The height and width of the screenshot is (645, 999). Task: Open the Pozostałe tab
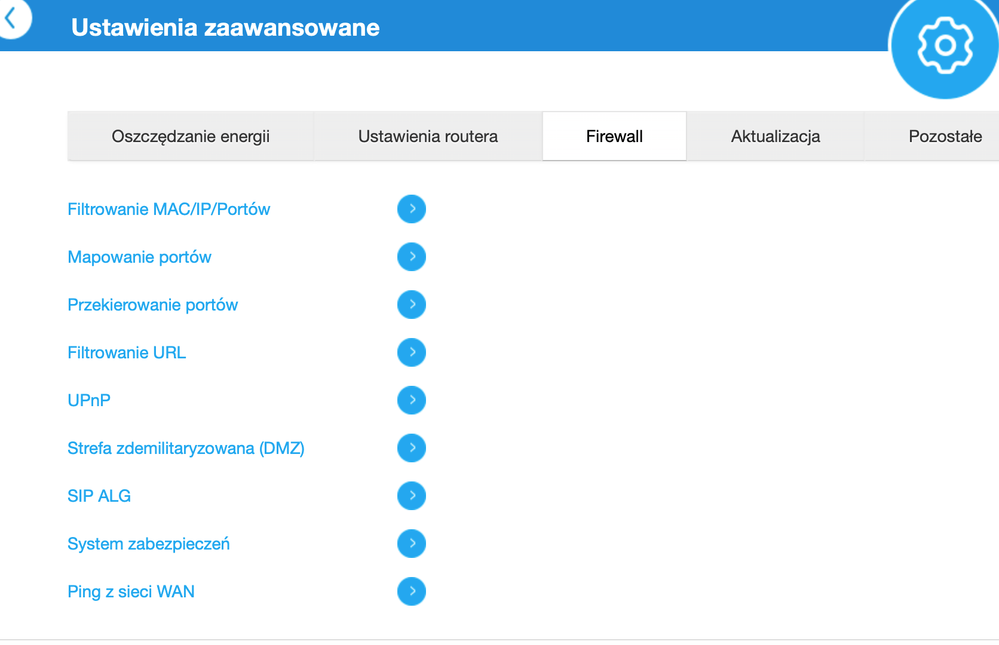944,136
